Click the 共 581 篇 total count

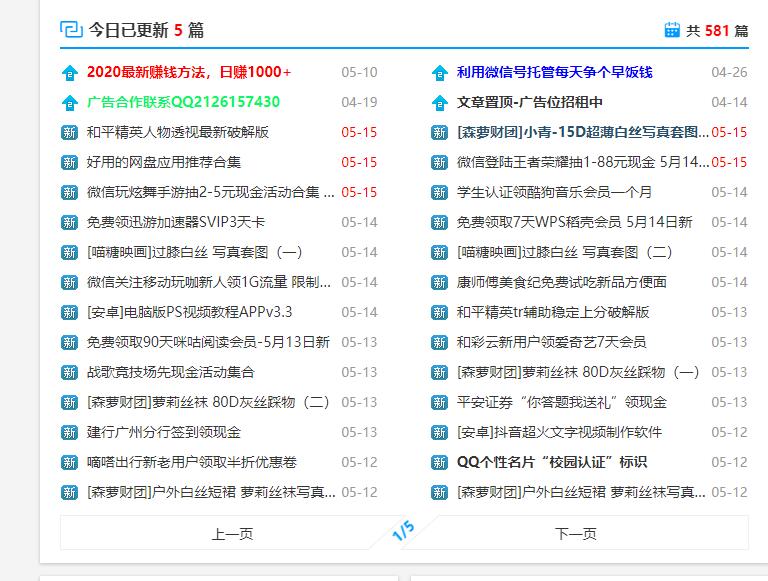[x=717, y=30]
